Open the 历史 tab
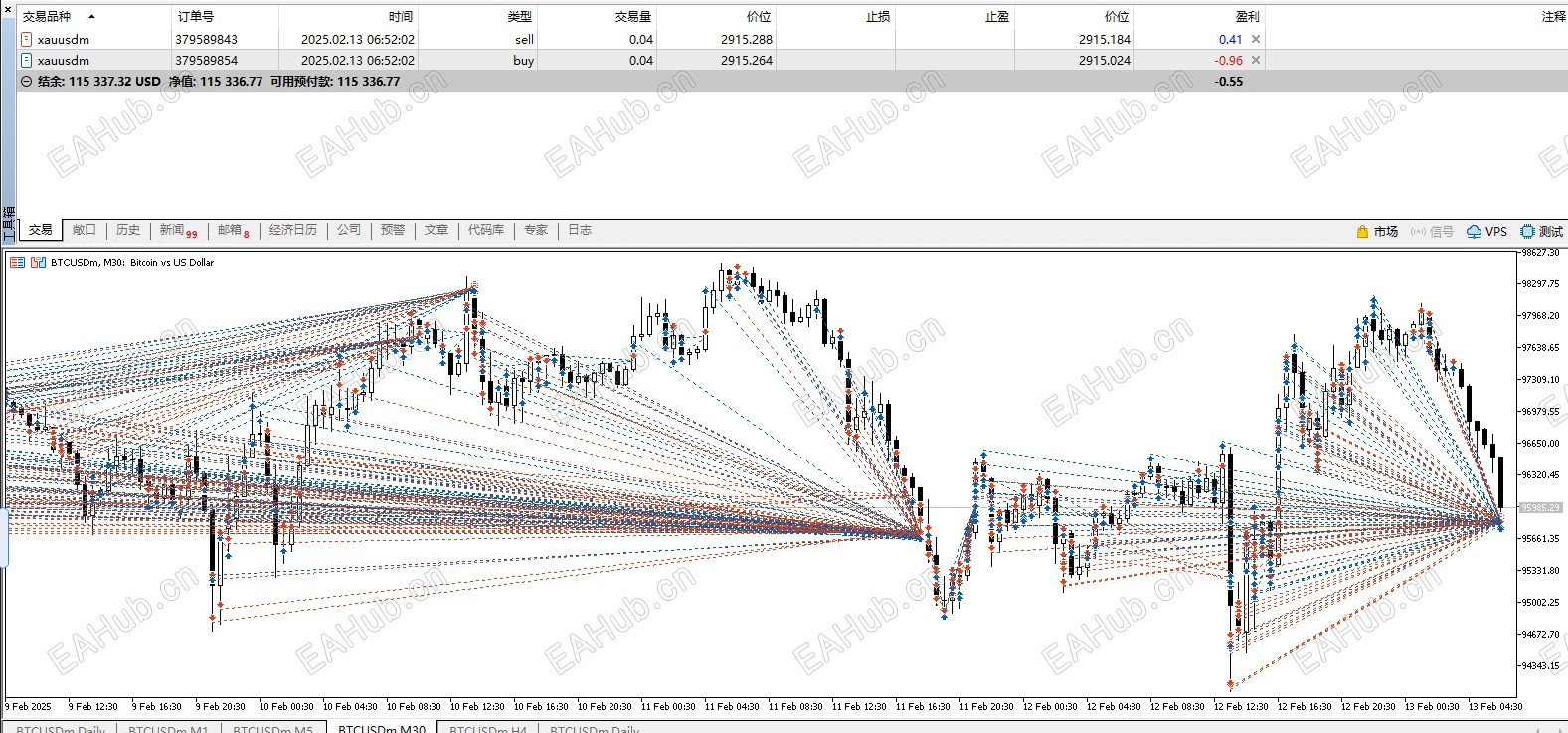 tap(128, 230)
